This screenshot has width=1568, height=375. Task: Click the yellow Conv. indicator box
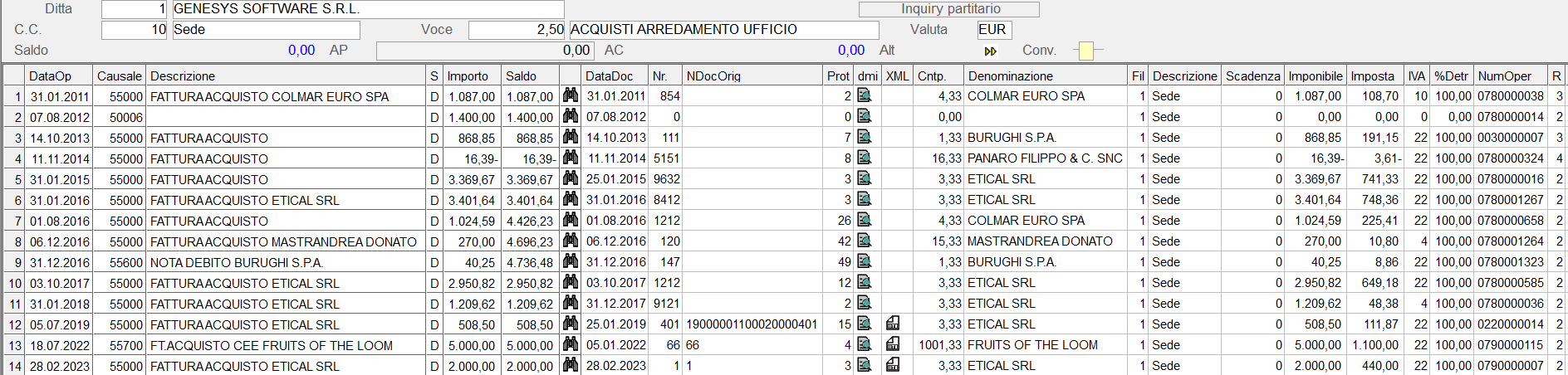coord(1086,51)
